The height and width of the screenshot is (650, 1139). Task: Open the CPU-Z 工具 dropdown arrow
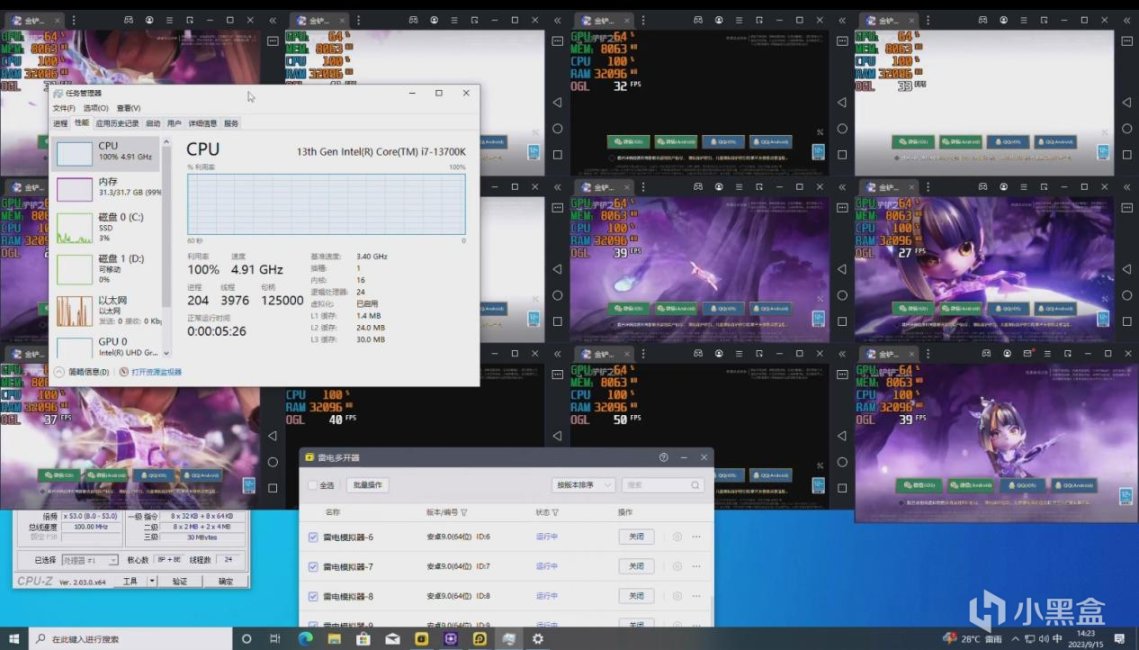[x=152, y=581]
